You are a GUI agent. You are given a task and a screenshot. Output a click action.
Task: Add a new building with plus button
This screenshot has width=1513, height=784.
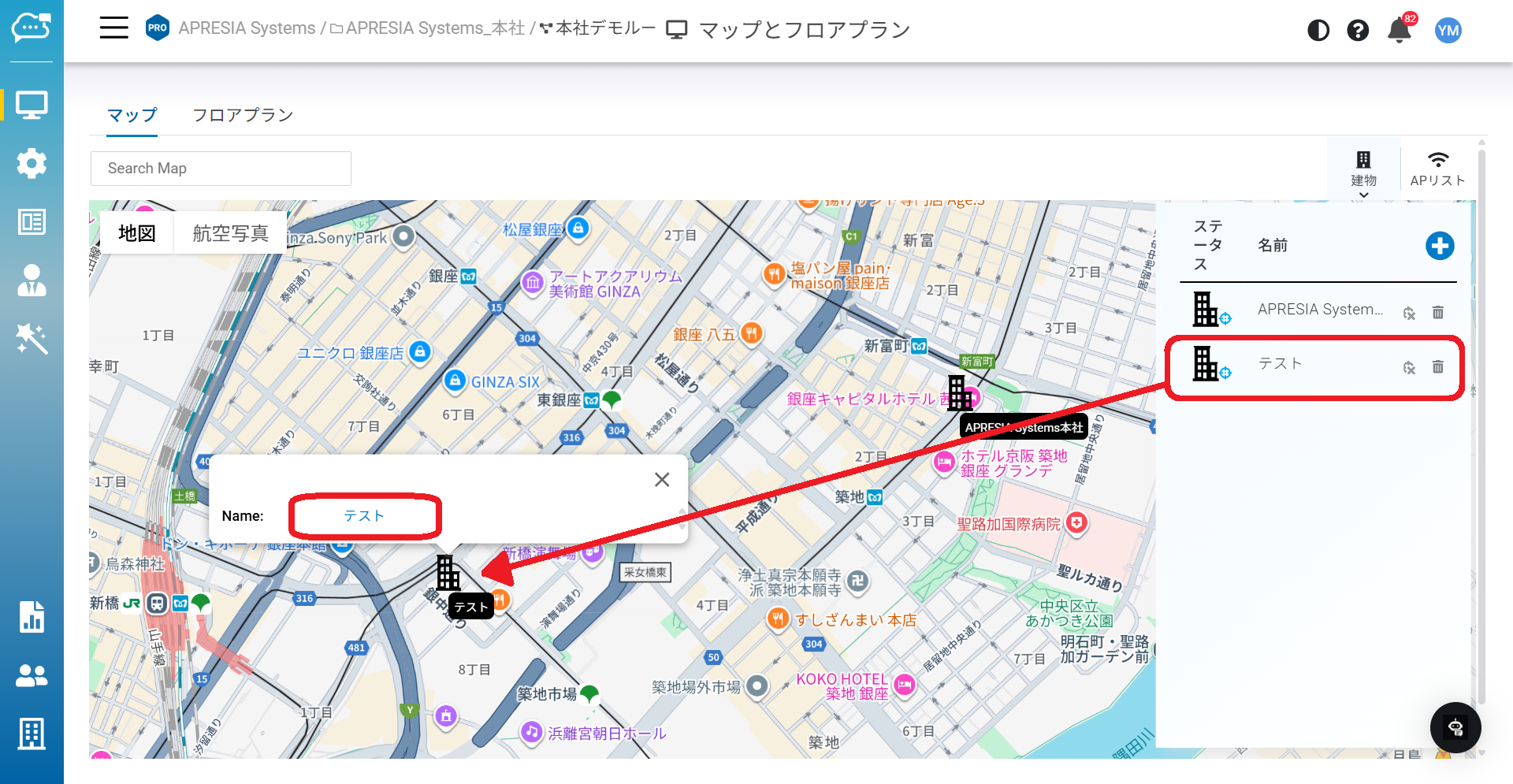[x=1439, y=246]
